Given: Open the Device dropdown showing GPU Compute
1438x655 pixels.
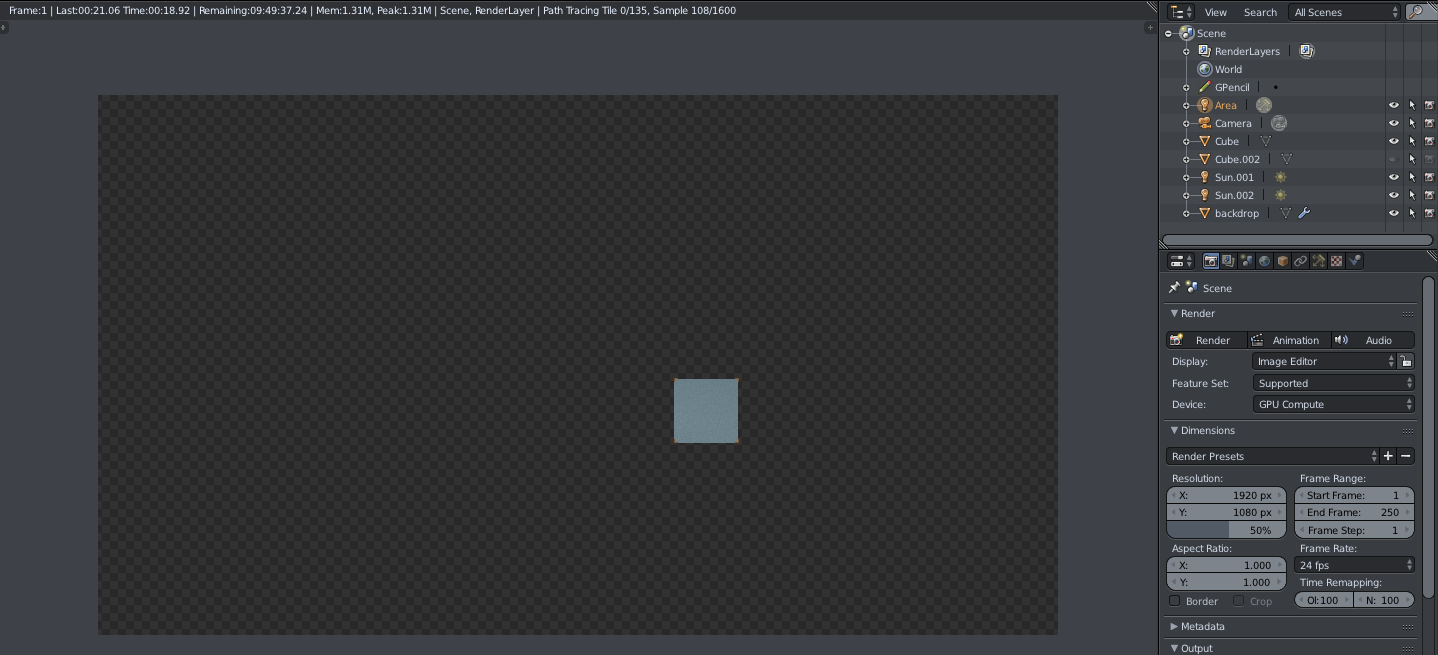Looking at the screenshot, I should (1334, 404).
